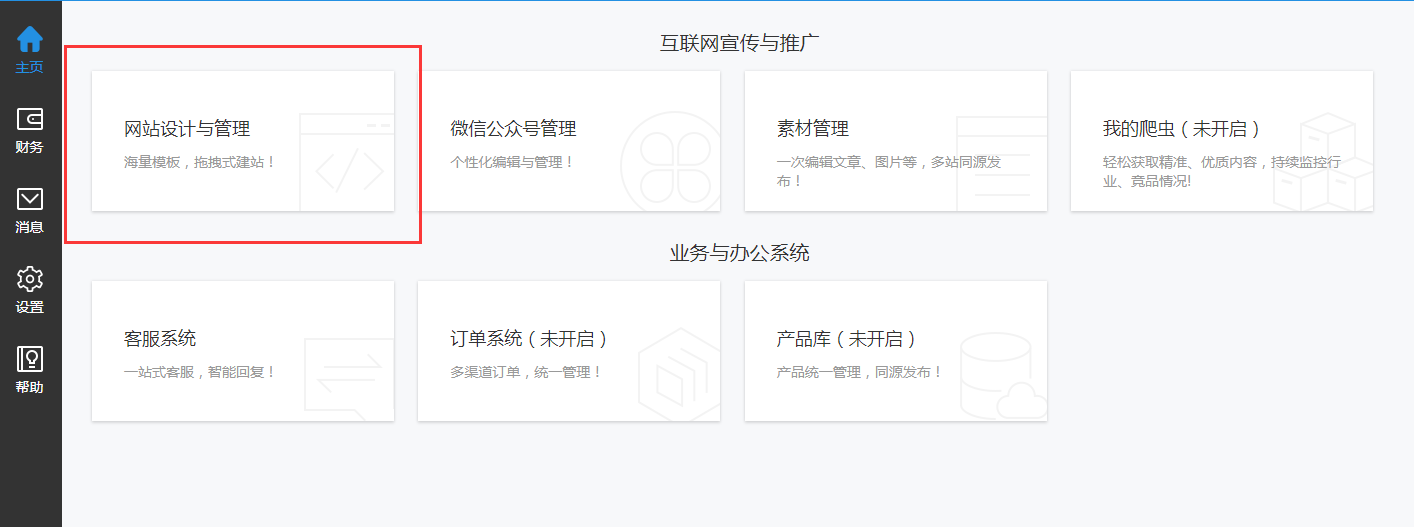
Task: Open the 财务 wallet icon
Action: tap(30, 120)
